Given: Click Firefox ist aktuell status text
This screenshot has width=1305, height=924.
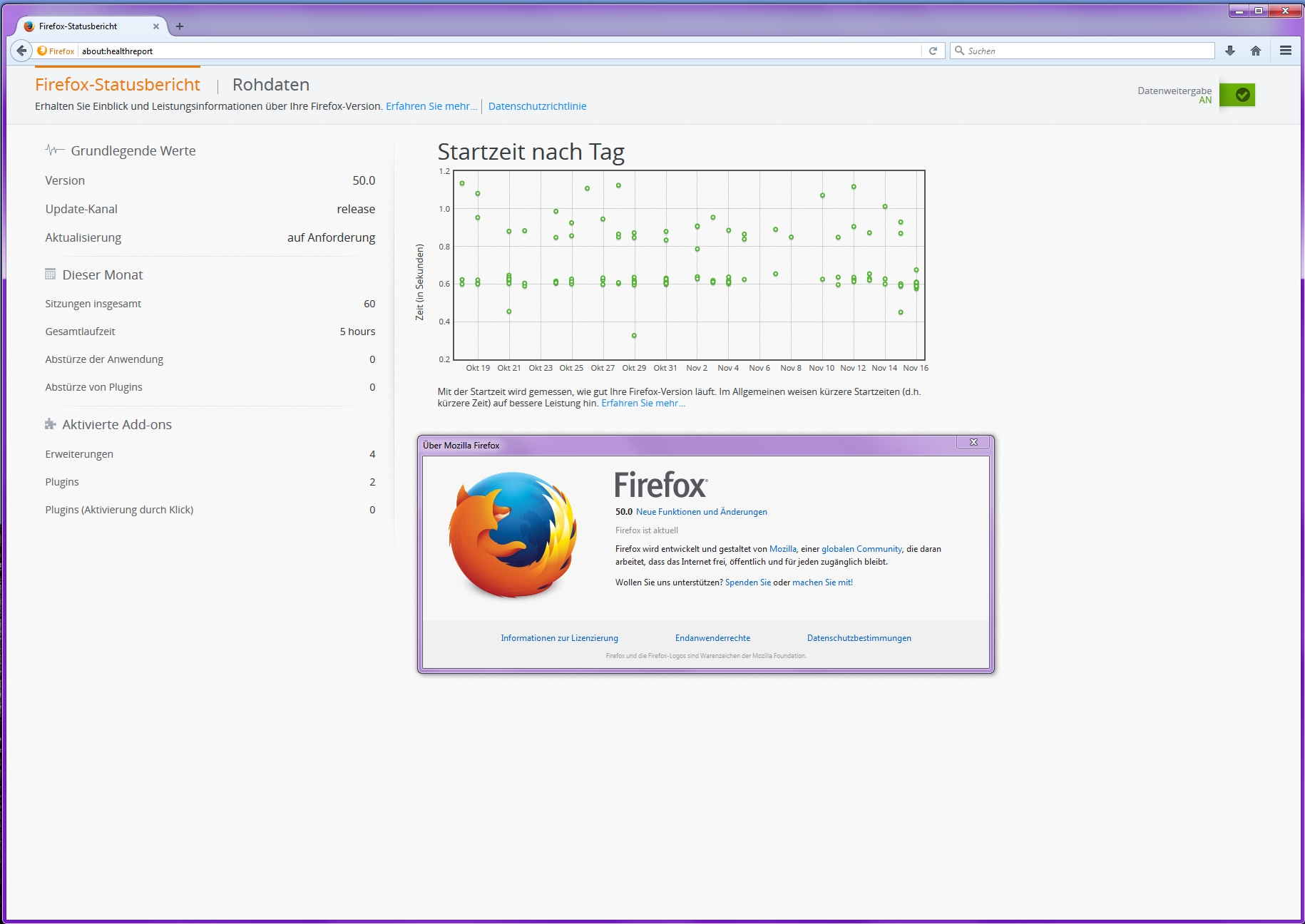Looking at the screenshot, I should pos(647,530).
